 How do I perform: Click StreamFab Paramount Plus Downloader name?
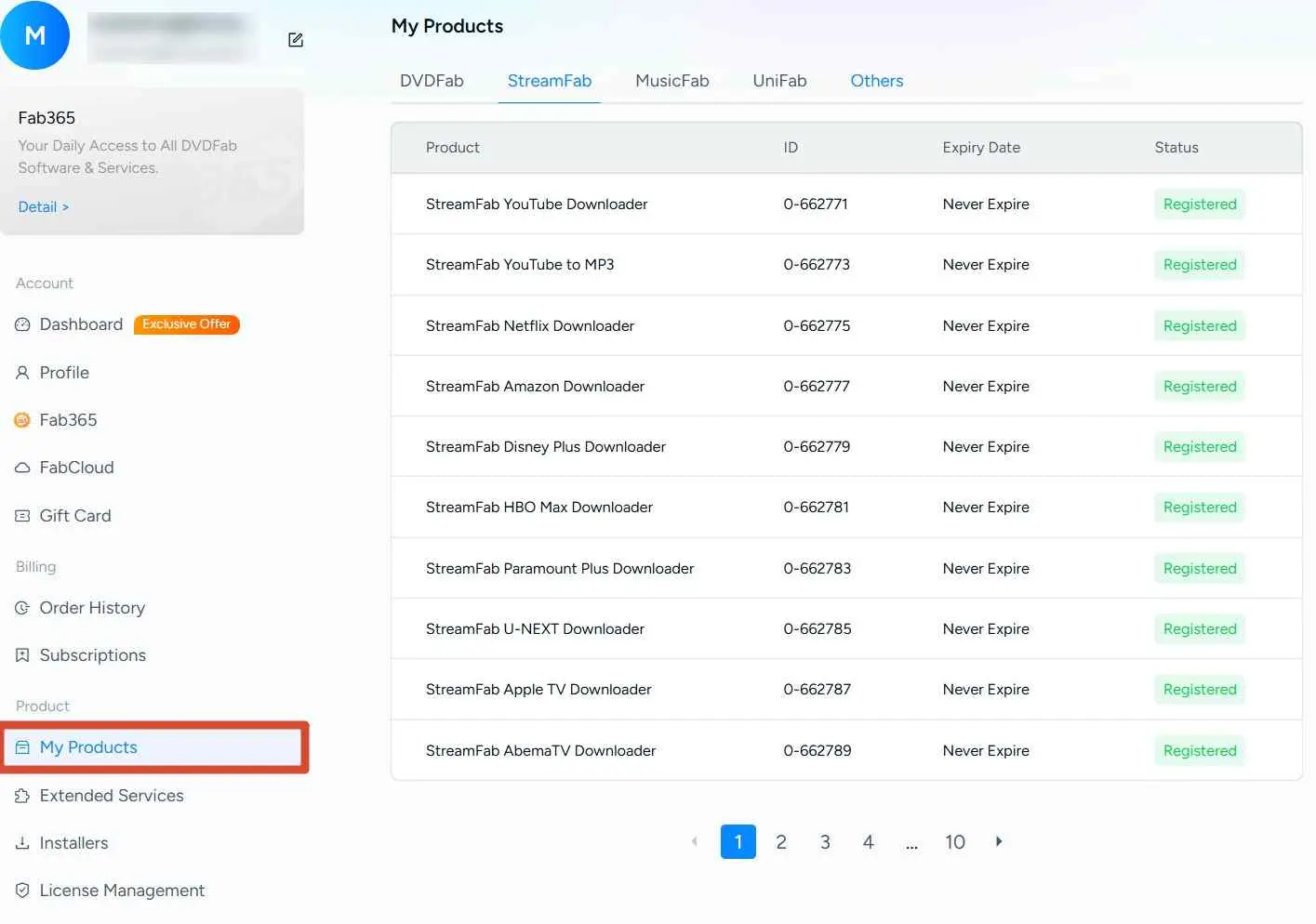pyautogui.click(x=560, y=568)
